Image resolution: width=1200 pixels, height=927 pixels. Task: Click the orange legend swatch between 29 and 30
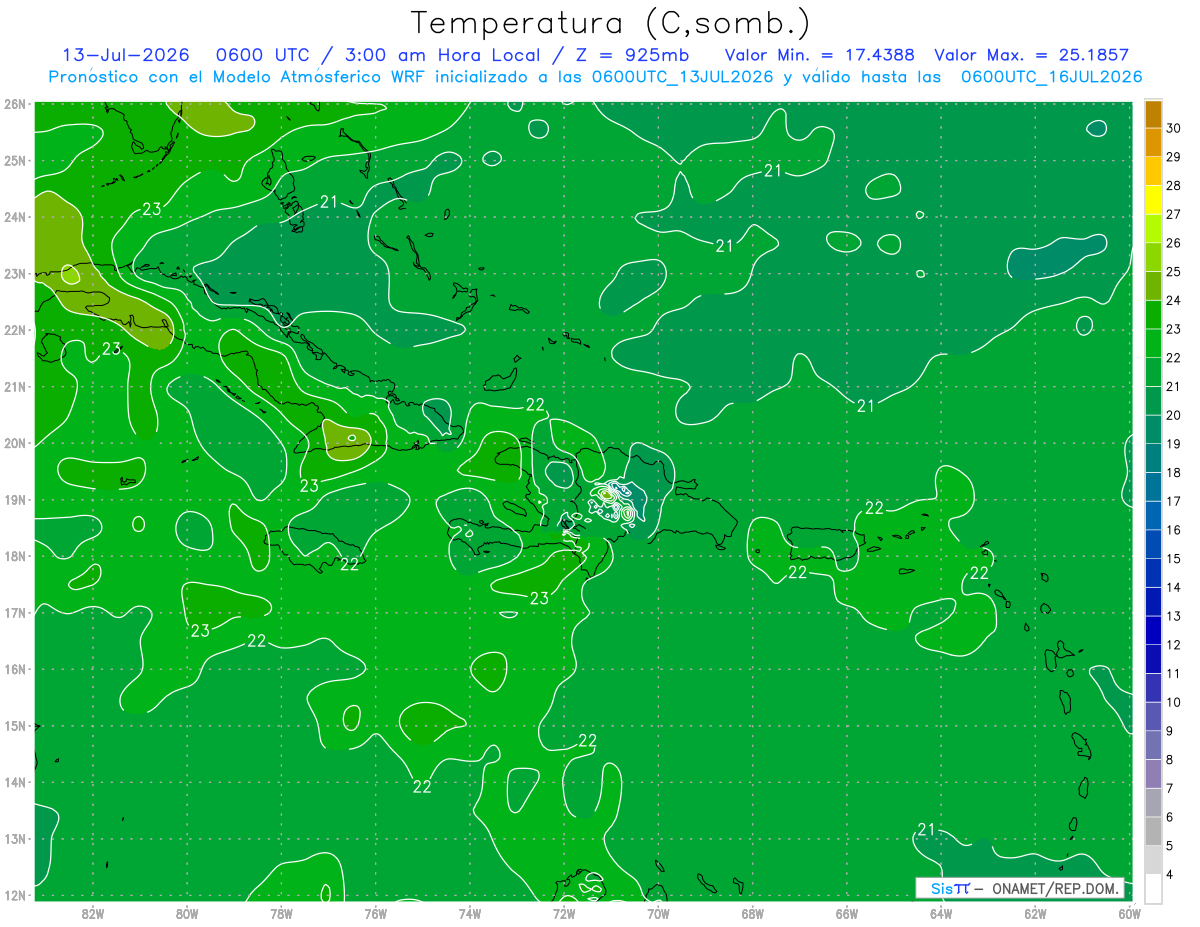click(x=1153, y=143)
